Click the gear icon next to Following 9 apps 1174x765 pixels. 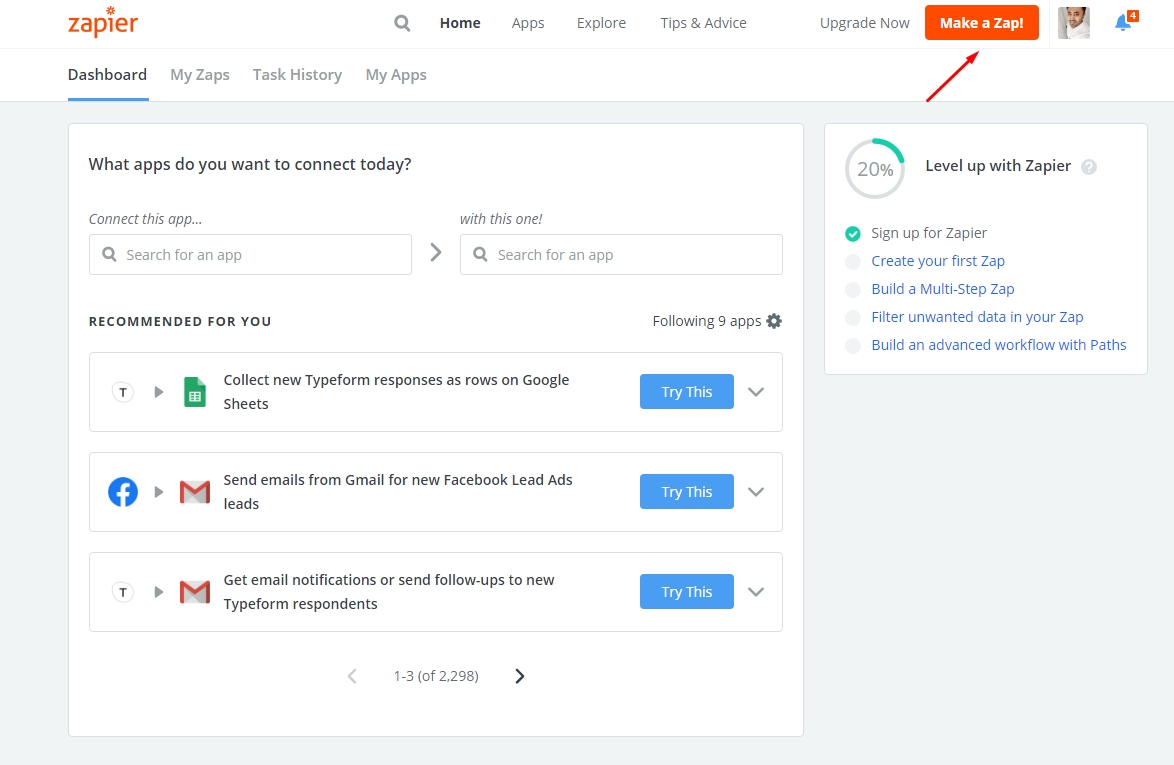(774, 321)
